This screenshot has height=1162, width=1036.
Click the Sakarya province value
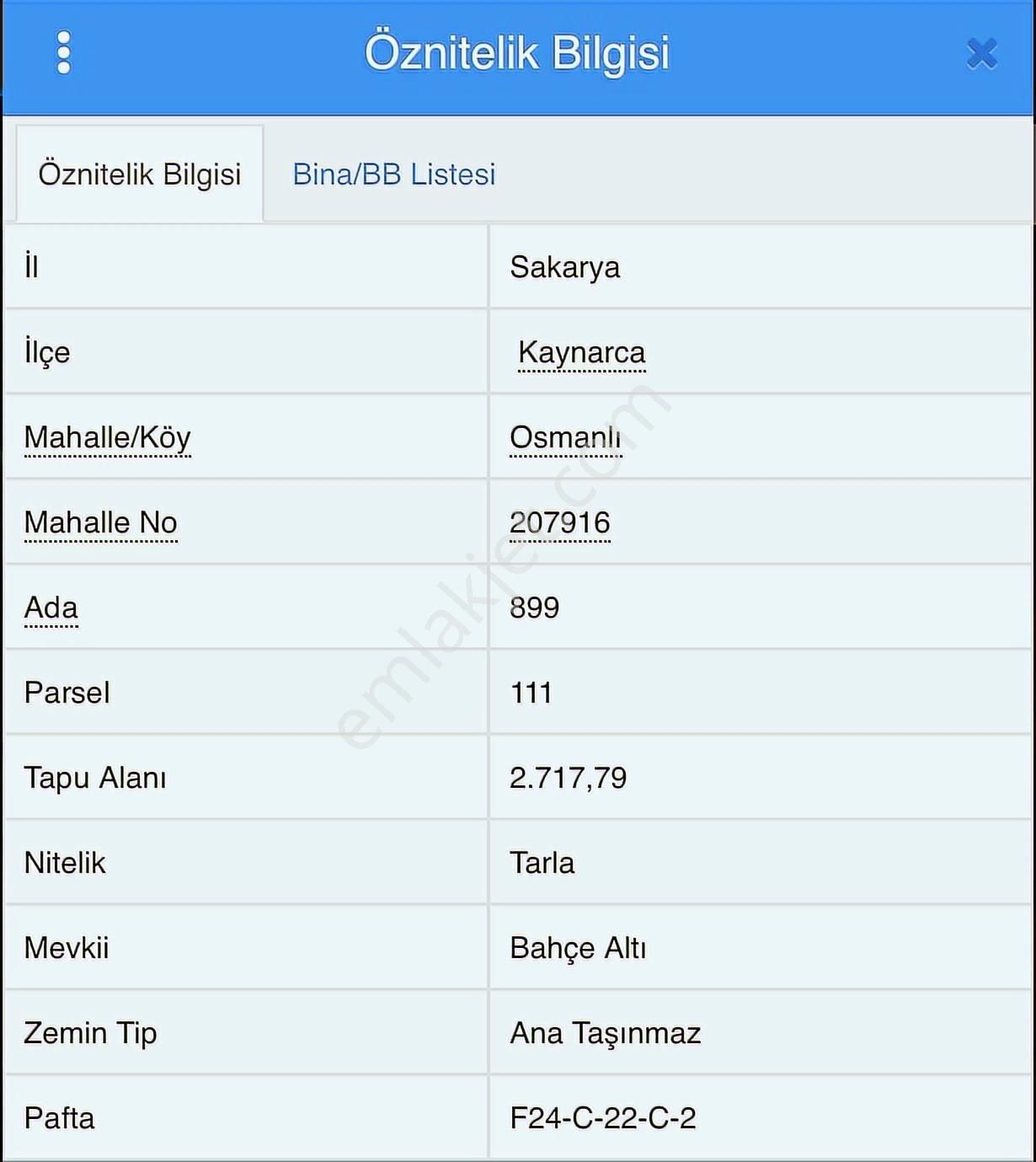[x=565, y=267]
